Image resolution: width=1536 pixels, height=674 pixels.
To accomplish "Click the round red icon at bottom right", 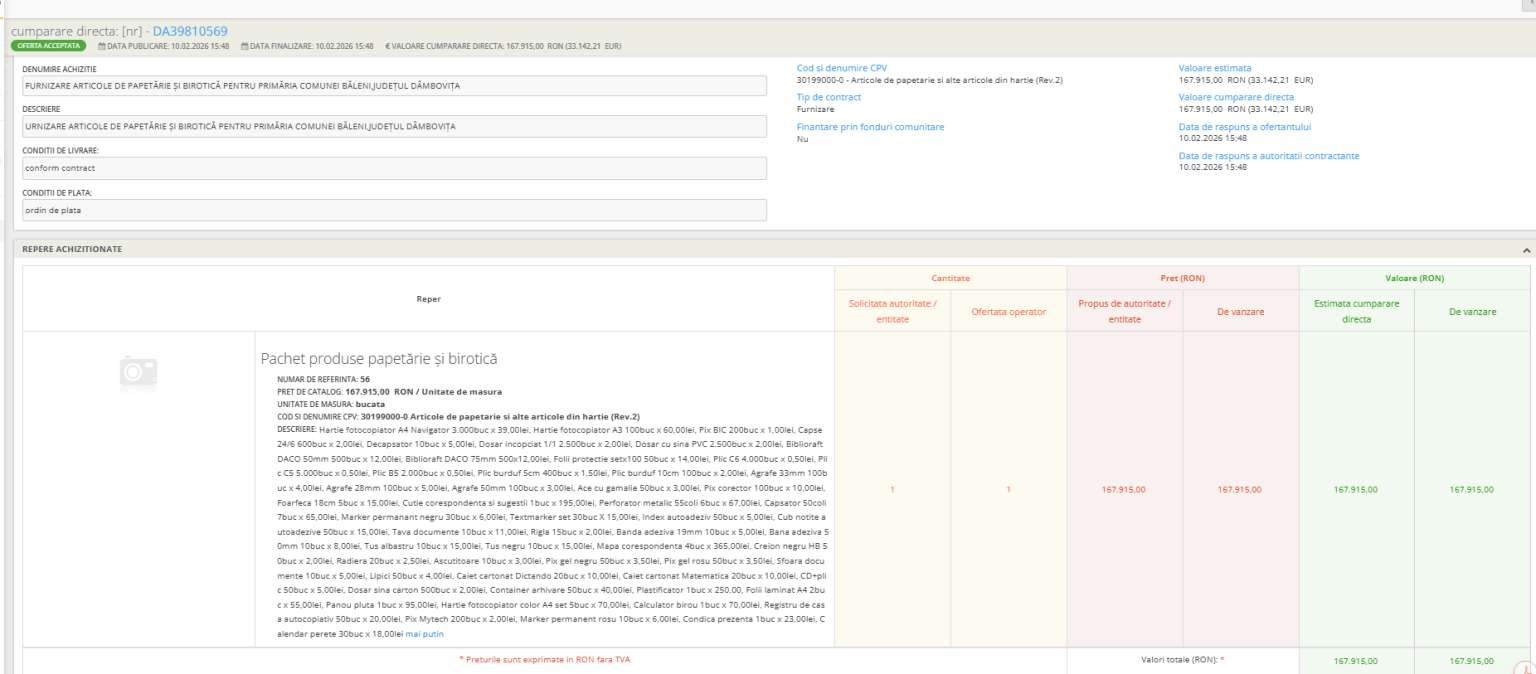I will [x=1525, y=667].
